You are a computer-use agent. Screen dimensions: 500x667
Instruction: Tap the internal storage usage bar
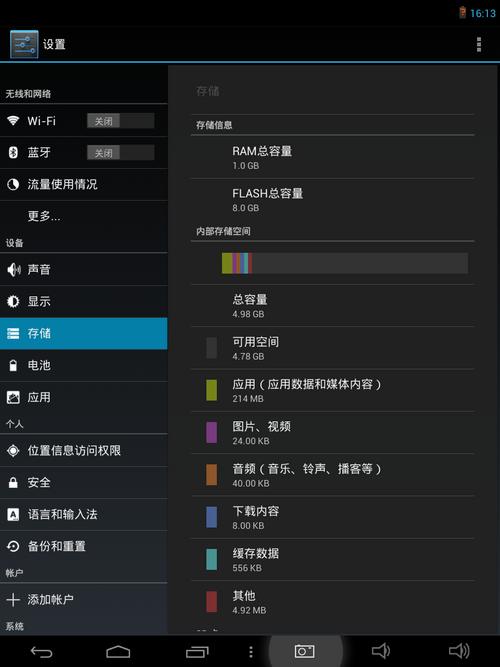pyautogui.click(x=345, y=263)
